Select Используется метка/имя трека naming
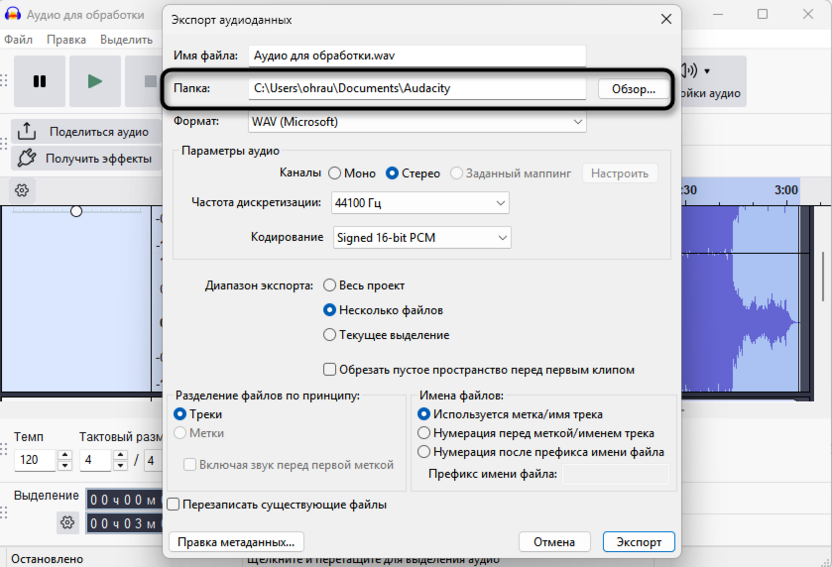 [x=423, y=414]
